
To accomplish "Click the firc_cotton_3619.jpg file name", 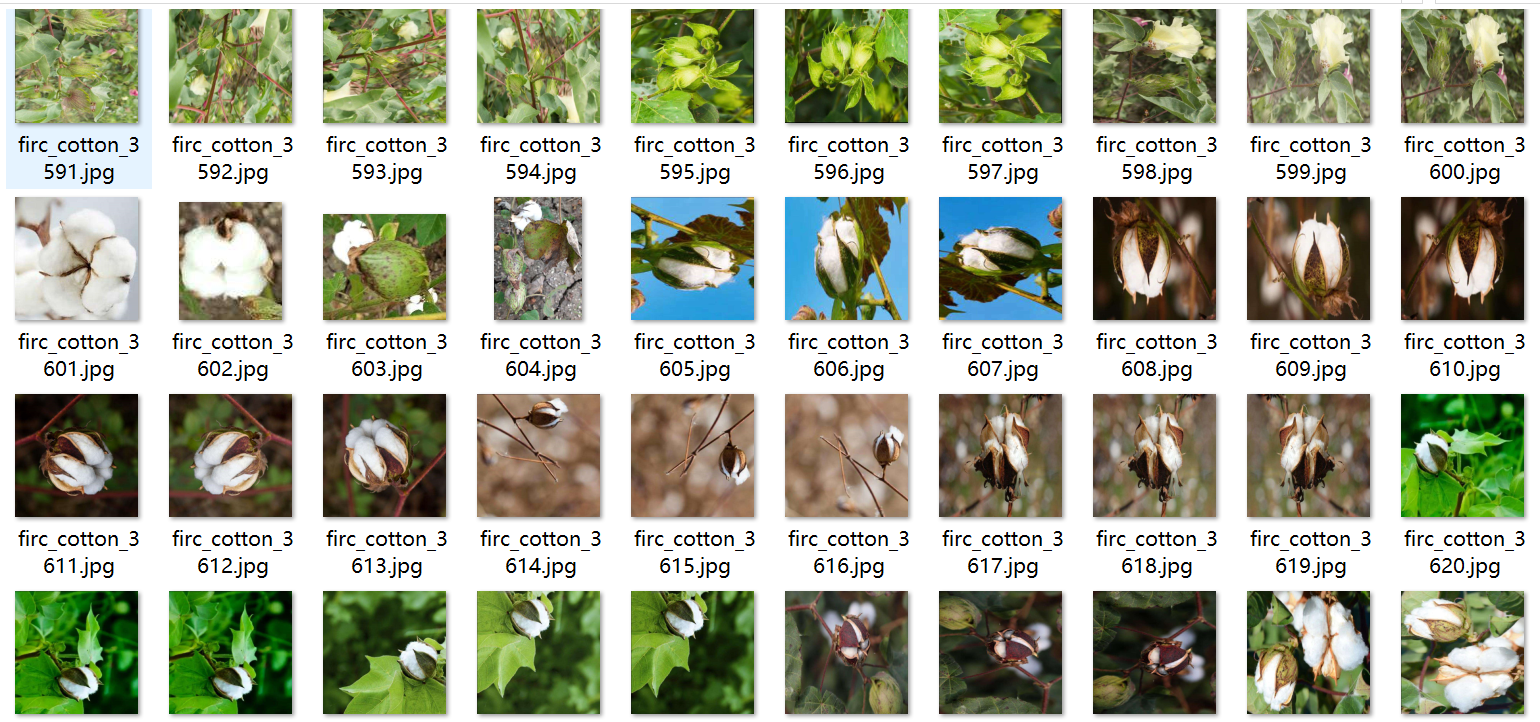I will pyautogui.click(x=1310, y=553).
